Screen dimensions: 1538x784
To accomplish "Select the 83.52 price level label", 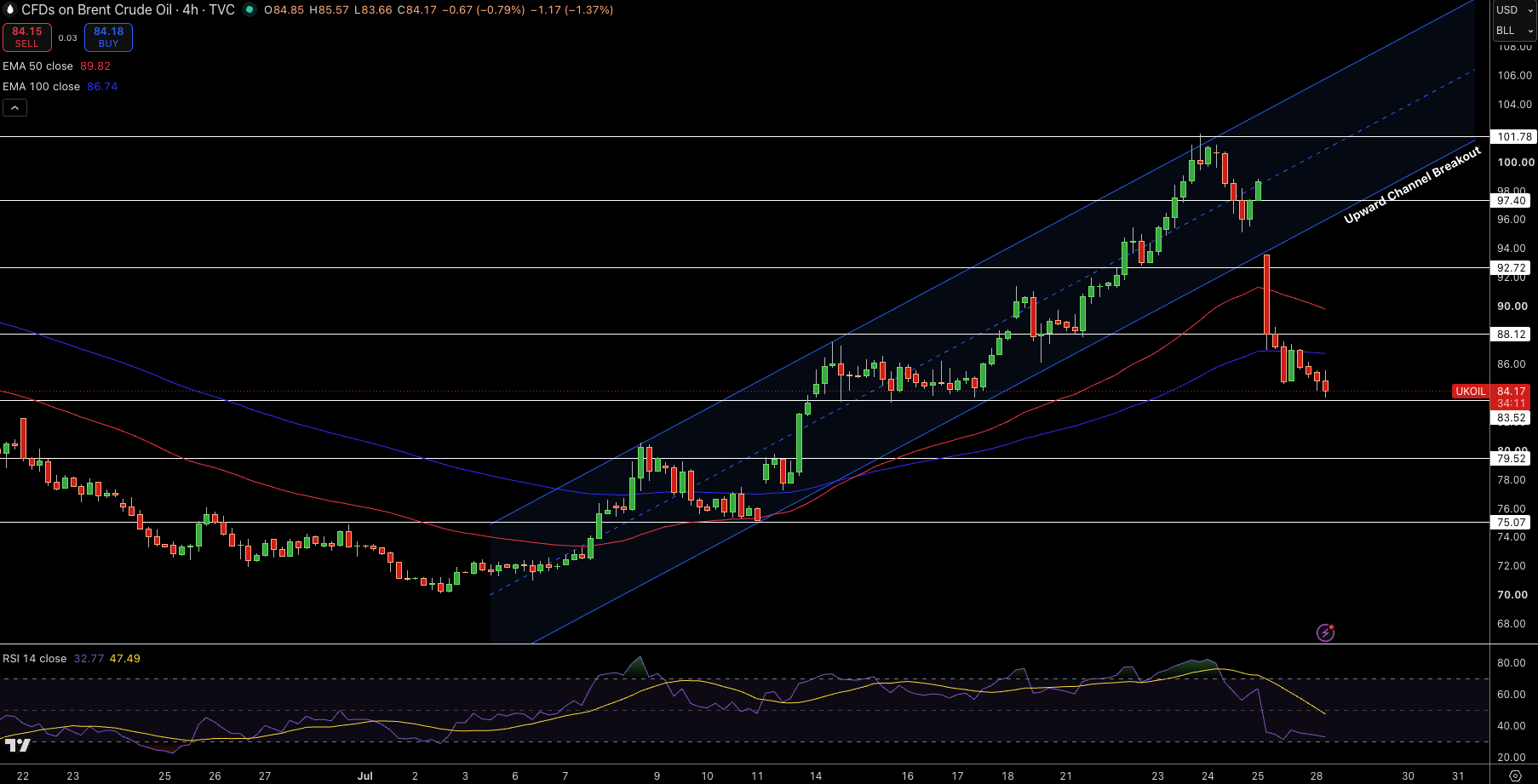I will click(x=1512, y=418).
